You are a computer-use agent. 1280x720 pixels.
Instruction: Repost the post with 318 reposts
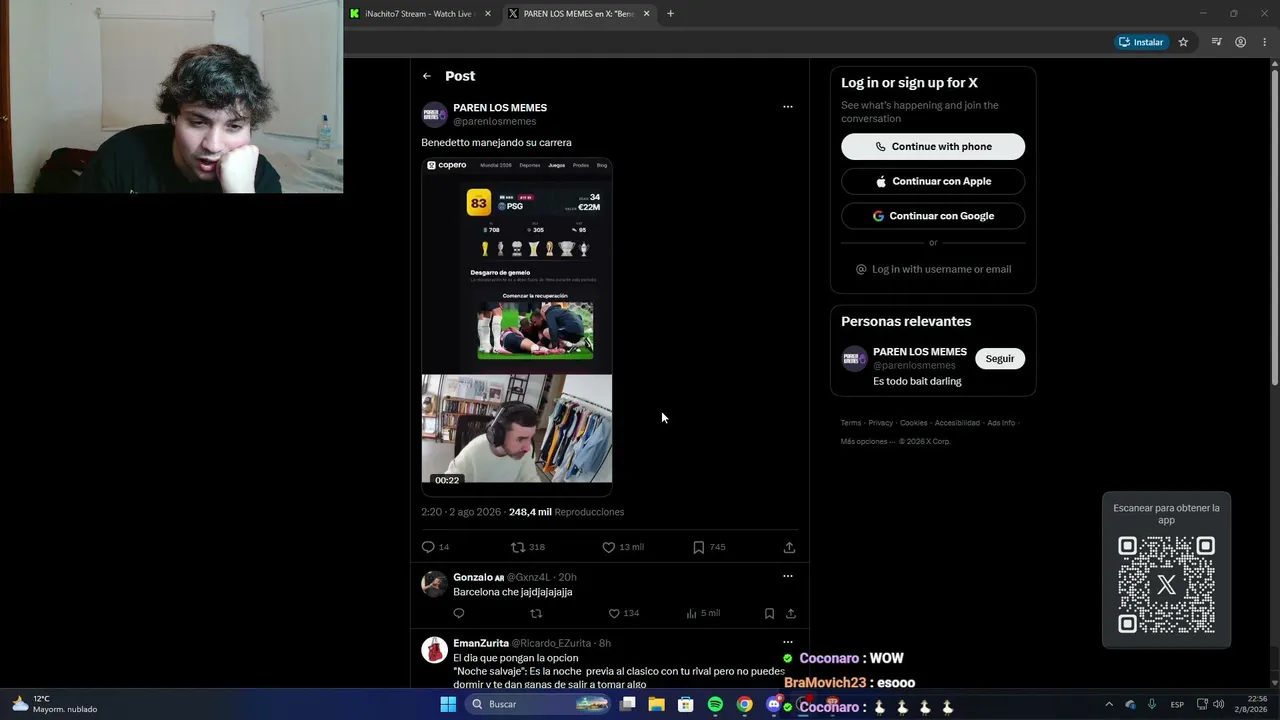518,547
